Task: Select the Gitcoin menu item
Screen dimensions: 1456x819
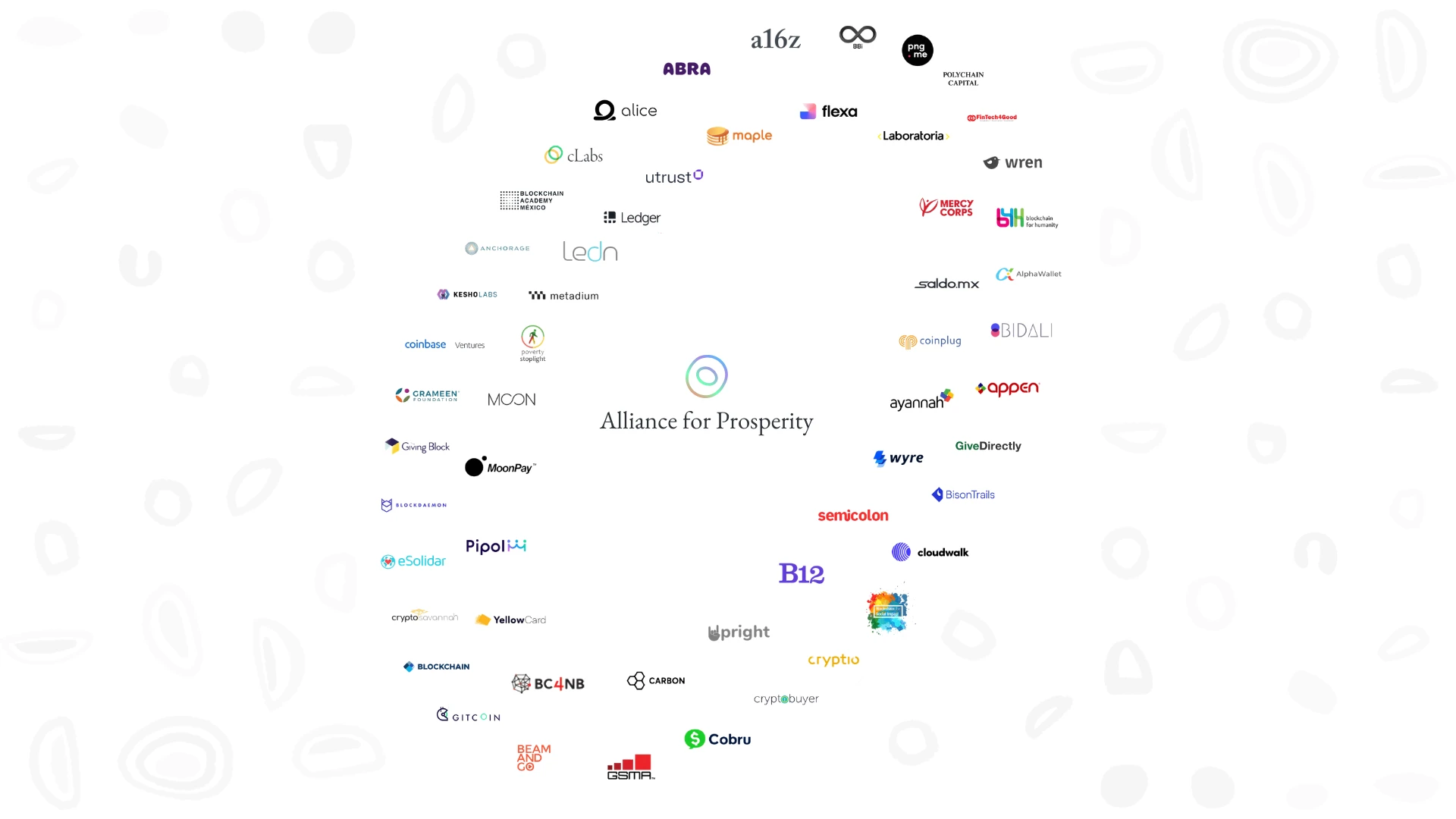Action: click(468, 716)
